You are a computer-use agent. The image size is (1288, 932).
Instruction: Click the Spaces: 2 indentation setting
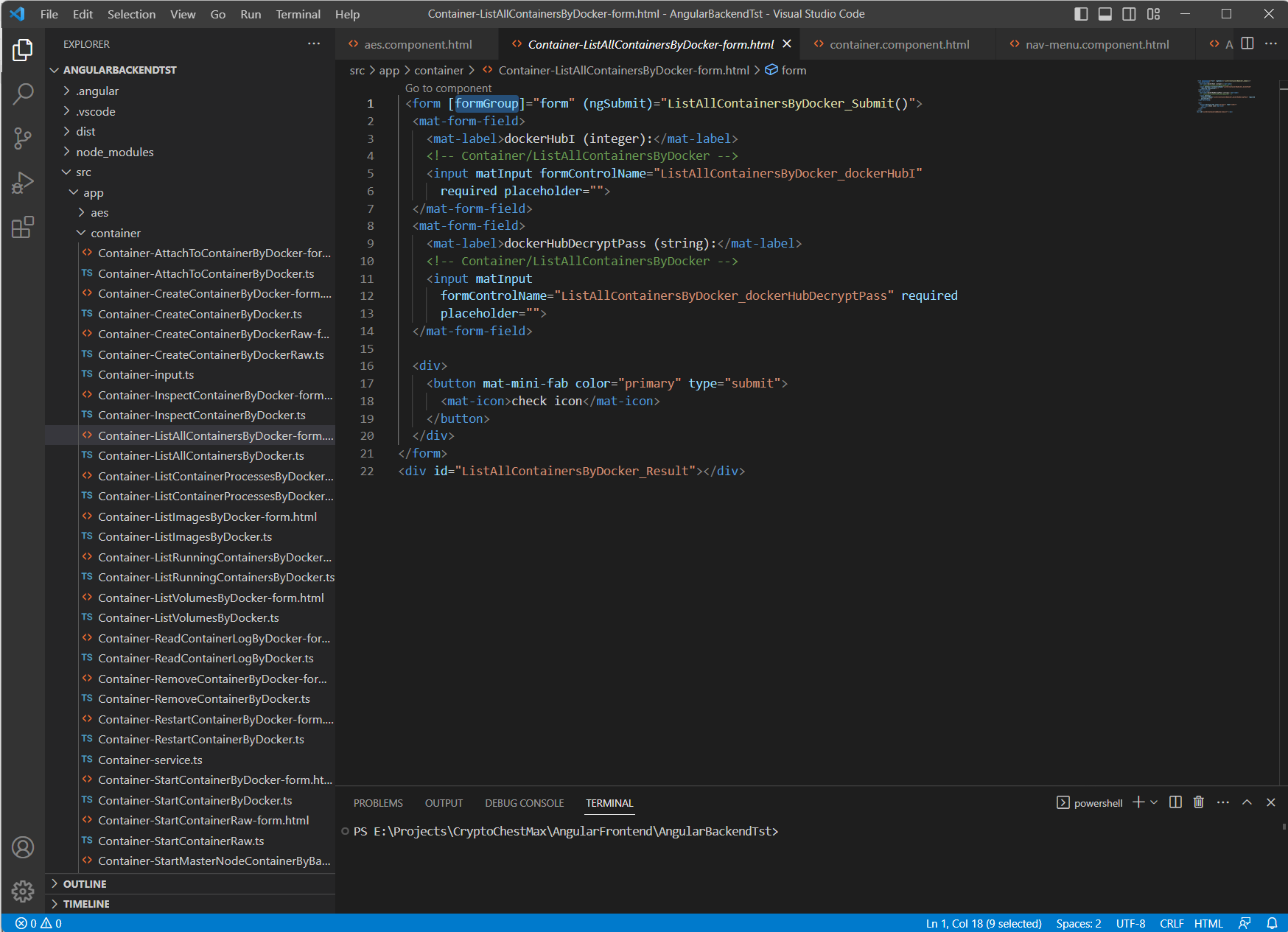click(x=1079, y=923)
